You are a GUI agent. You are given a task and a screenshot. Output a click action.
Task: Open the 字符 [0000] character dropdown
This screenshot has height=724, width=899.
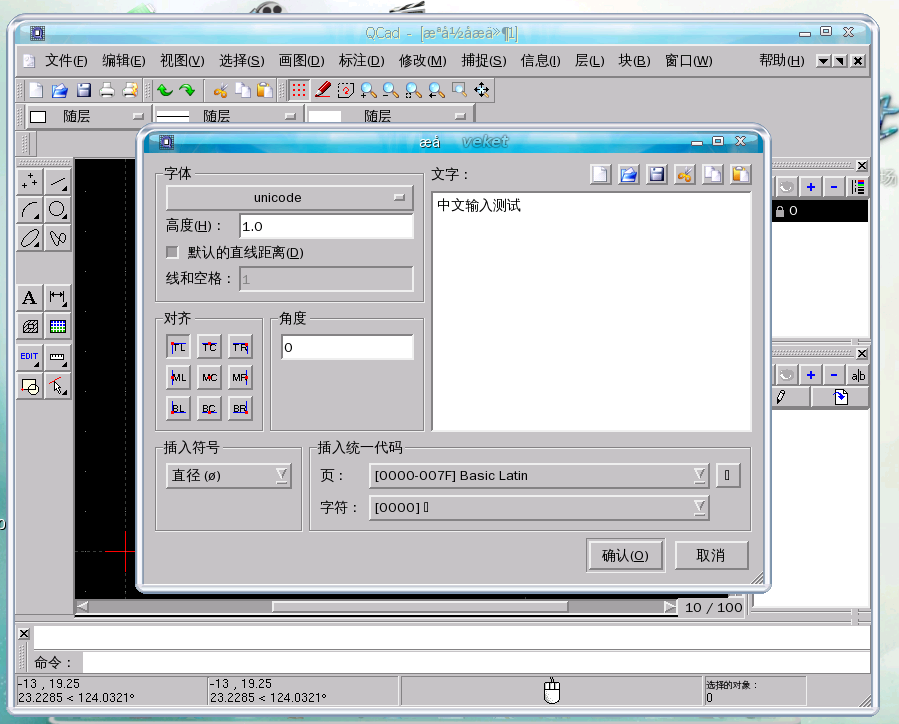tap(539, 508)
